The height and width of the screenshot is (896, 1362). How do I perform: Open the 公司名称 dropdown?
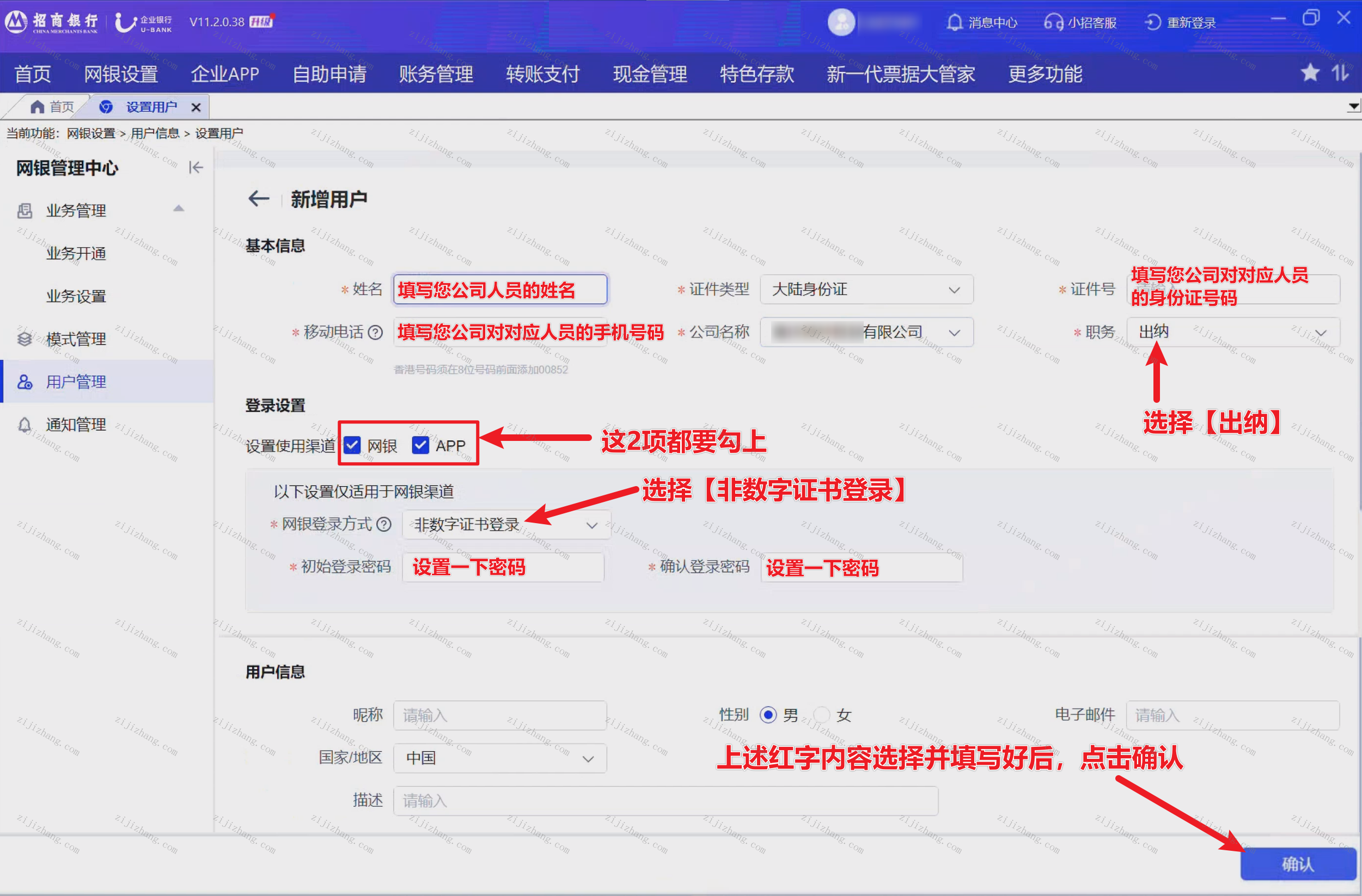coord(866,333)
